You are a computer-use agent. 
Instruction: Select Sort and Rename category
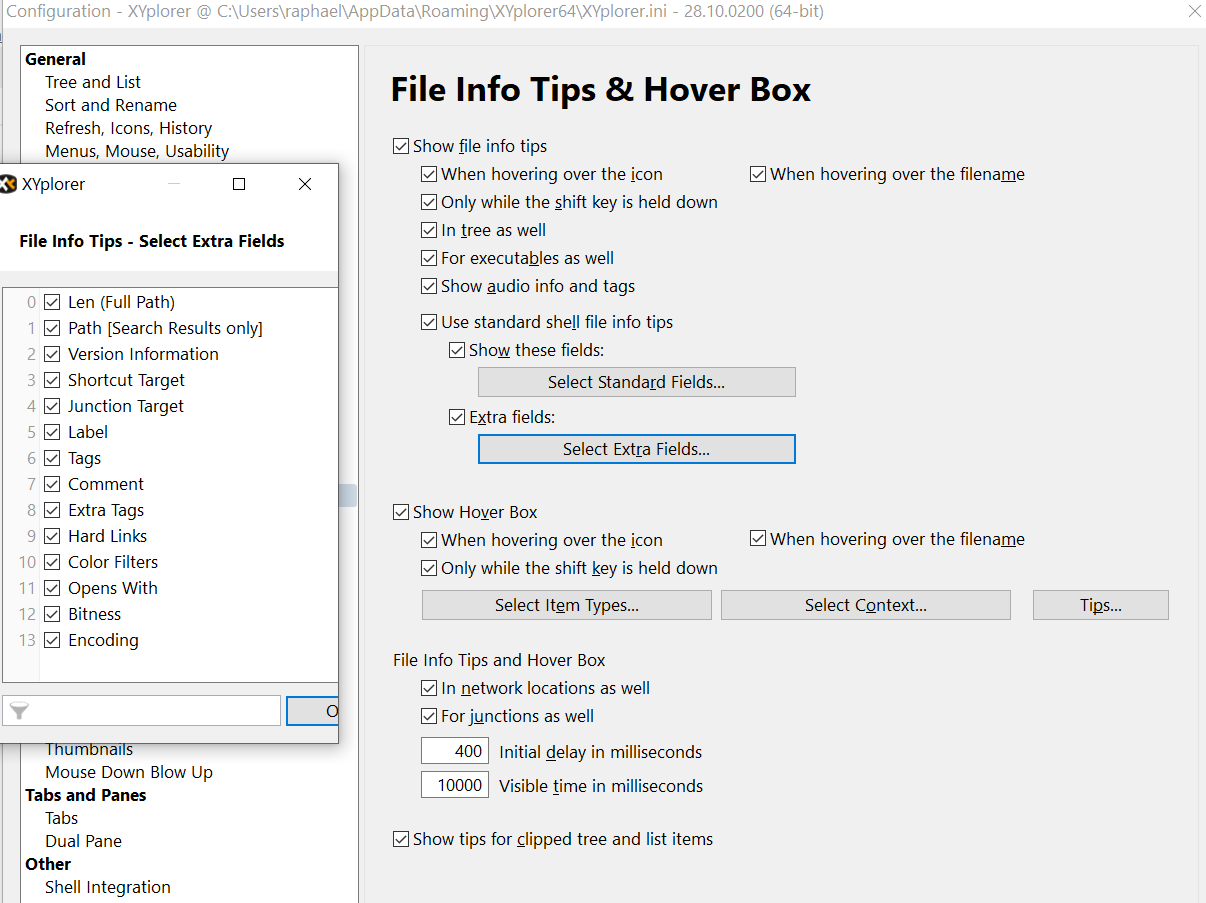pyautogui.click(x=111, y=105)
